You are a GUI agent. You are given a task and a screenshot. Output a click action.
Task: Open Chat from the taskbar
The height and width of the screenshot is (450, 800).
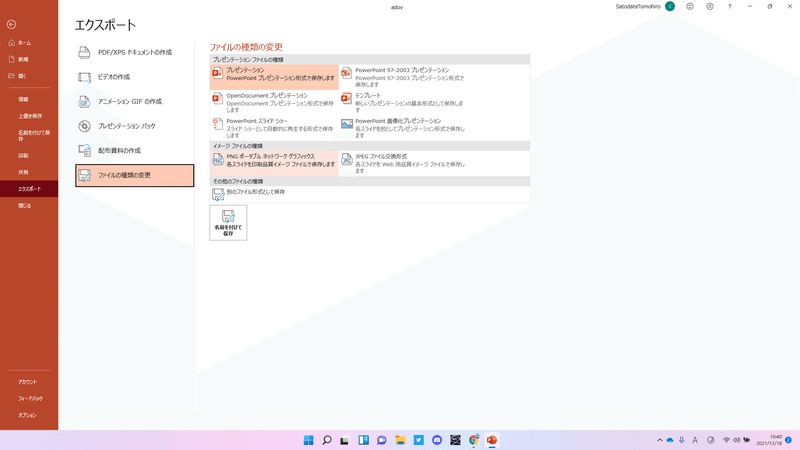(x=382, y=440)
